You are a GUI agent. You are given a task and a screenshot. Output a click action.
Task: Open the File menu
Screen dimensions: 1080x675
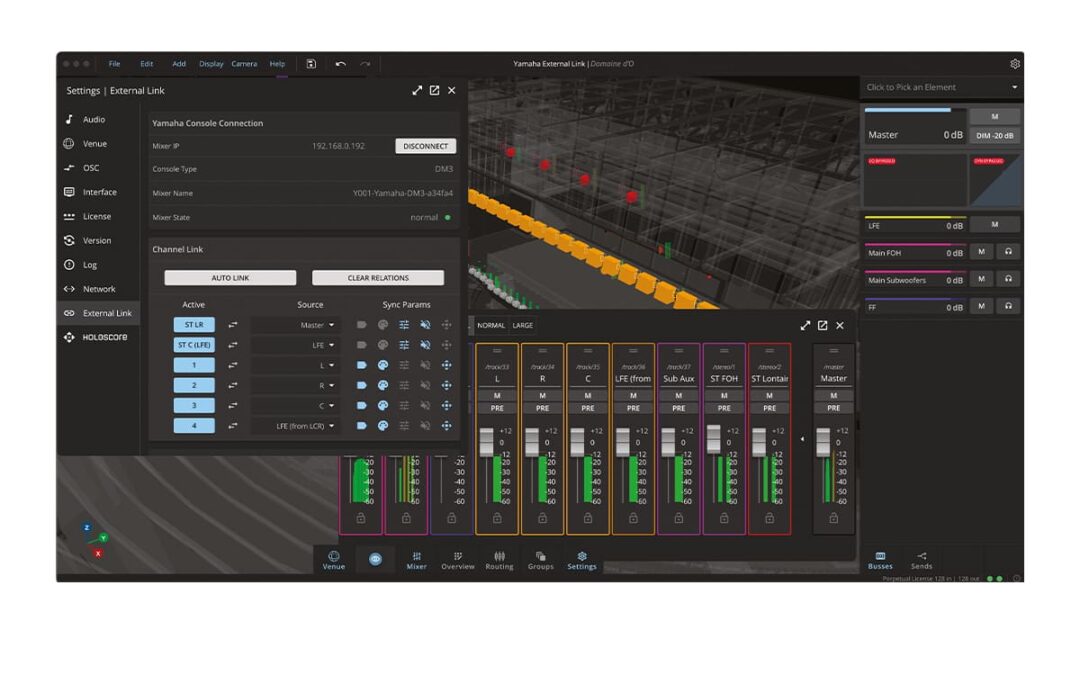pyautogui.click(x=114, y=64)
